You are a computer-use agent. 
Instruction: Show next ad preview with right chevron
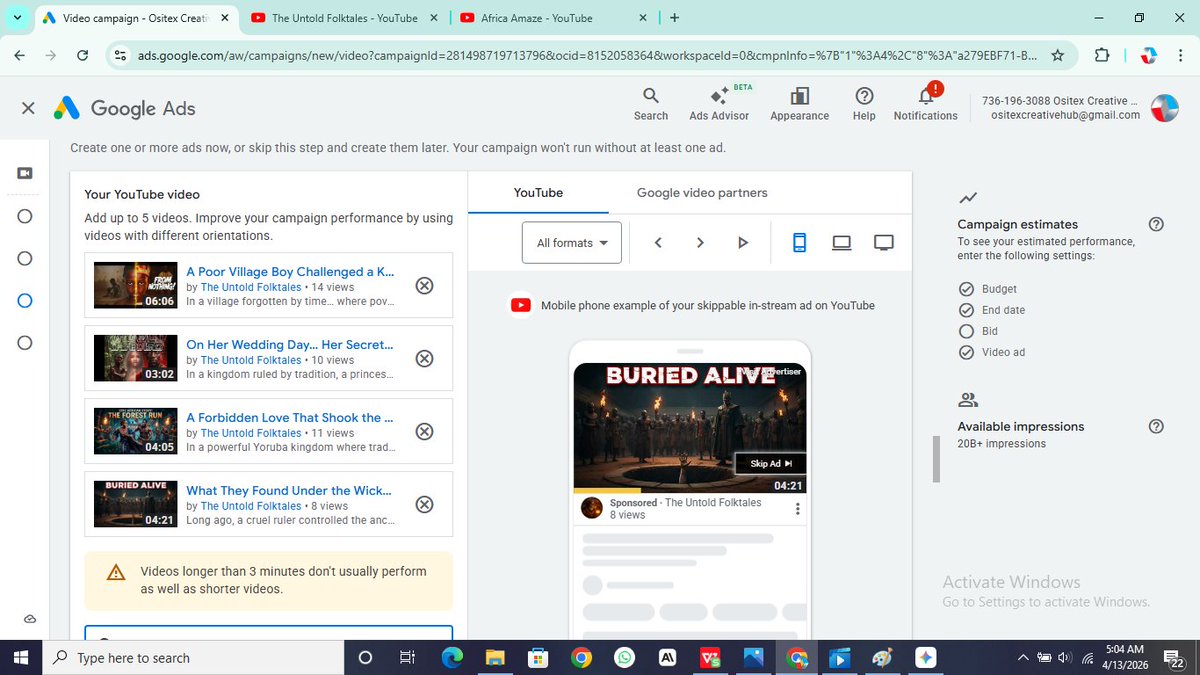pos(700,242)
